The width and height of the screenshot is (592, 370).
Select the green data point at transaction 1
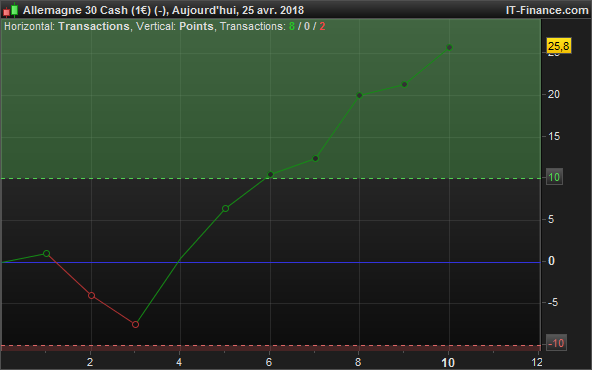pyautogui.click(x=46, y=253)
